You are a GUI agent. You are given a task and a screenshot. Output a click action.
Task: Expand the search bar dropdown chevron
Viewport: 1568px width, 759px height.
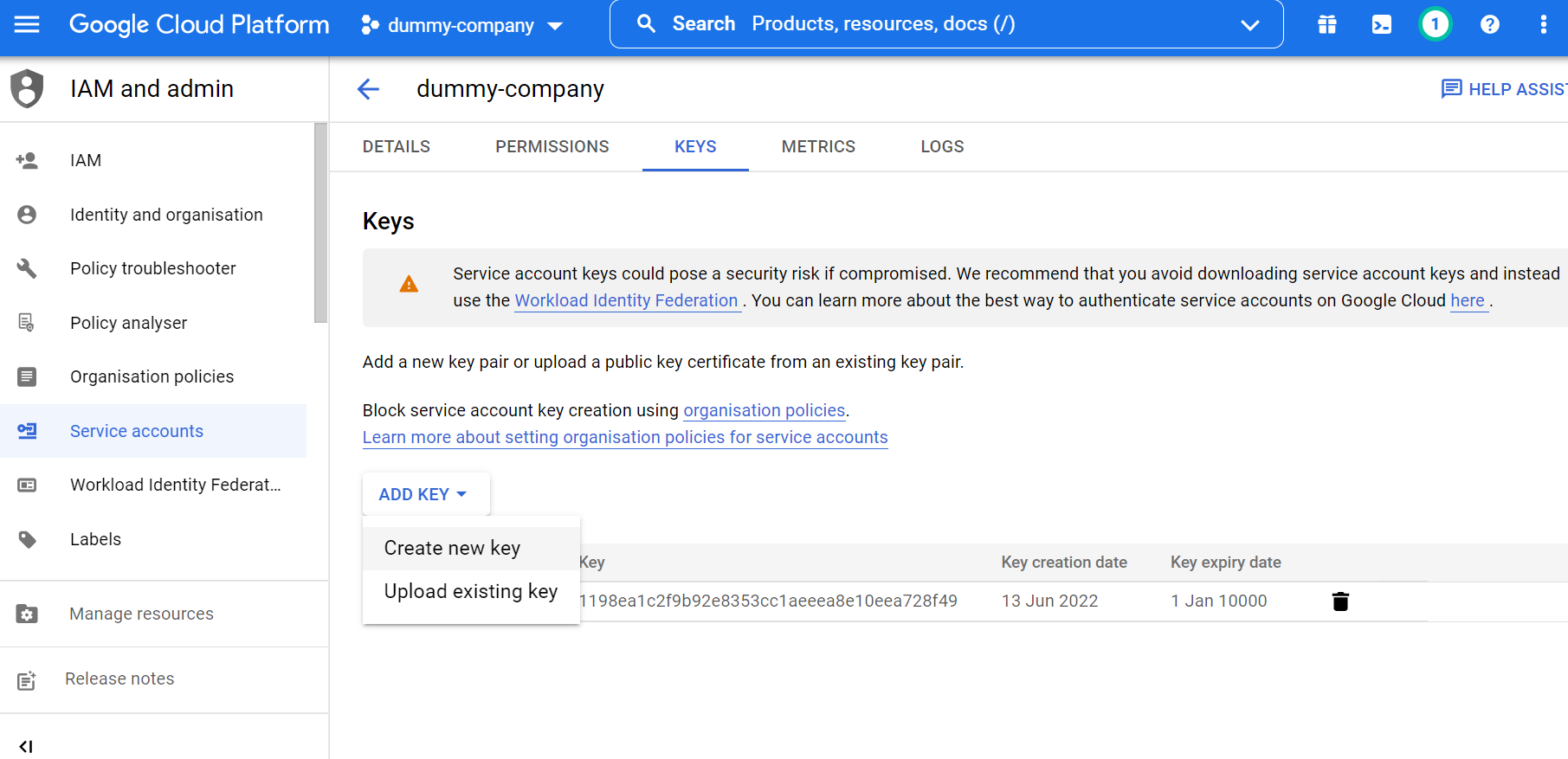[x=1249, y=25]
